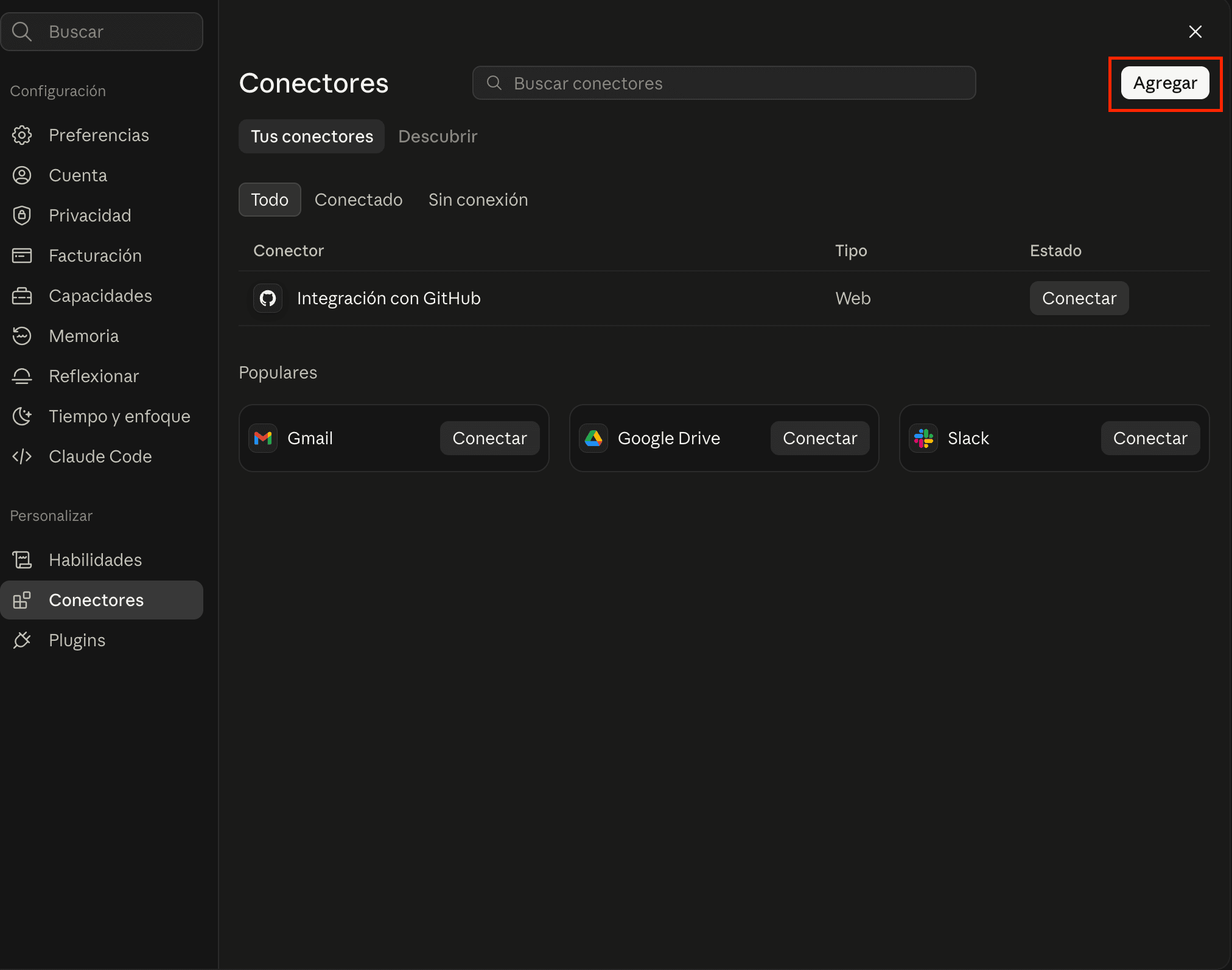Switch to the Descubrir tab
Viewport: 1232px width, 970px height.
tap(438, 136)
